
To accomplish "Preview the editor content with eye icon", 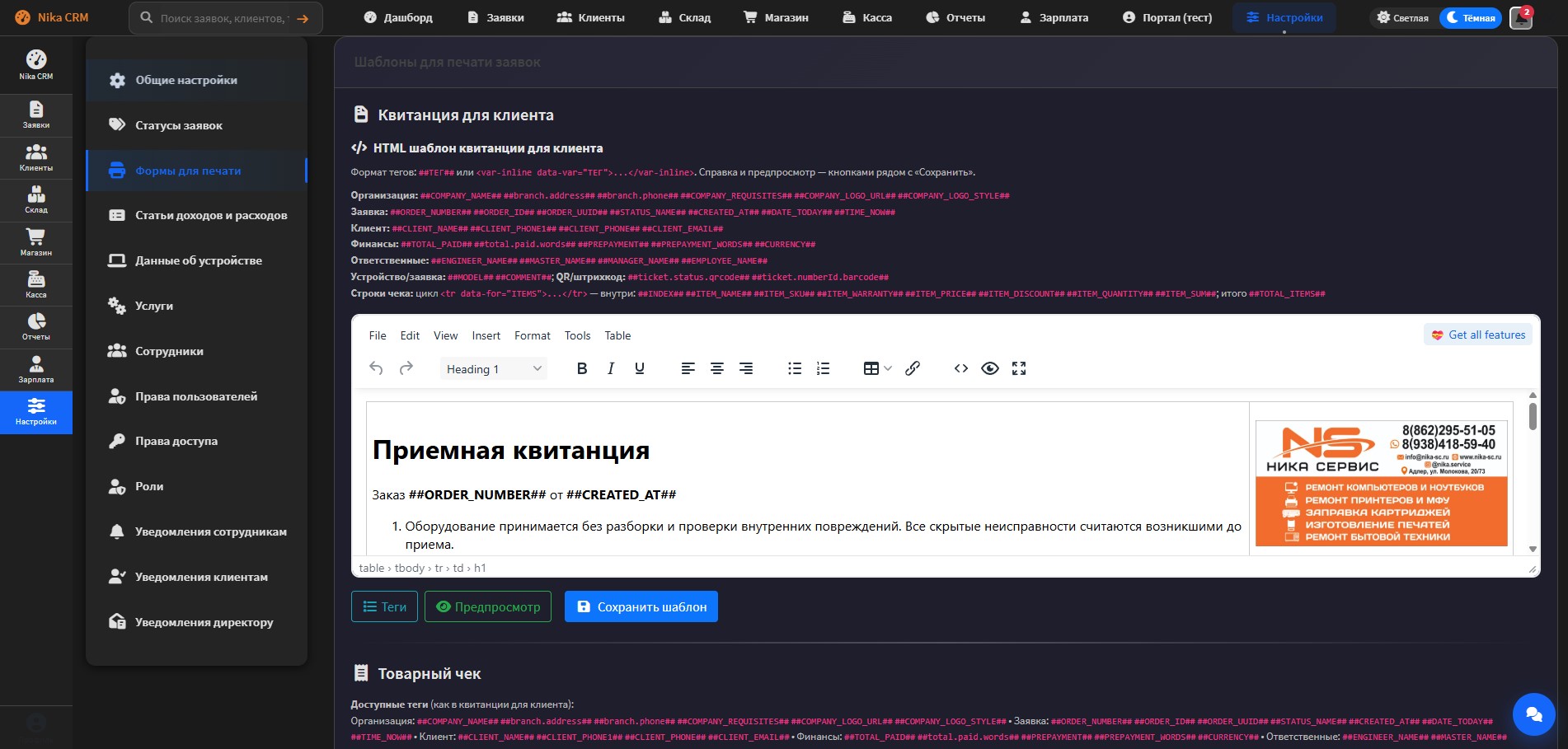I will coord(990,368).
